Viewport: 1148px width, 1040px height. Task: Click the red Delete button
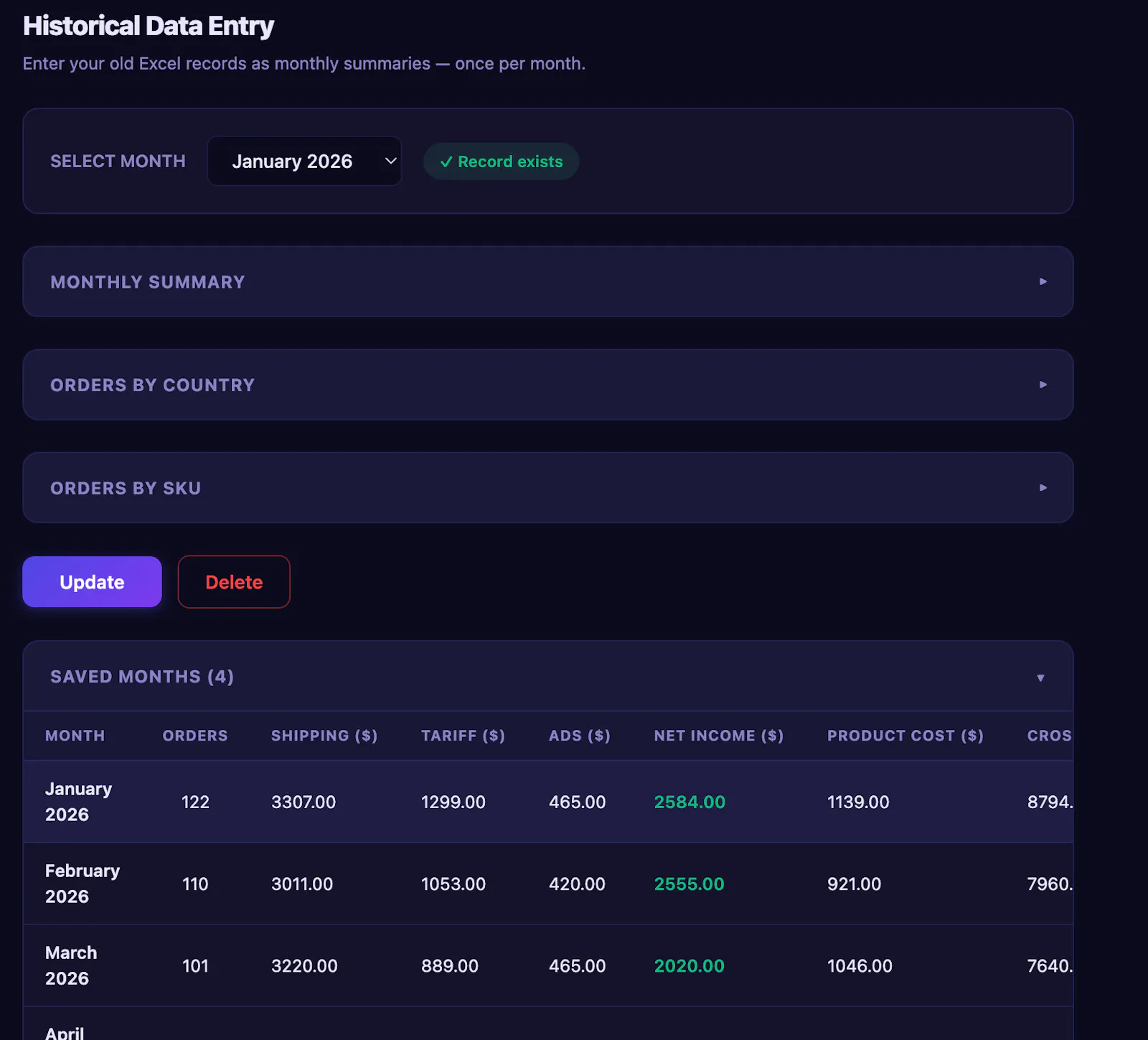(234, 582)
